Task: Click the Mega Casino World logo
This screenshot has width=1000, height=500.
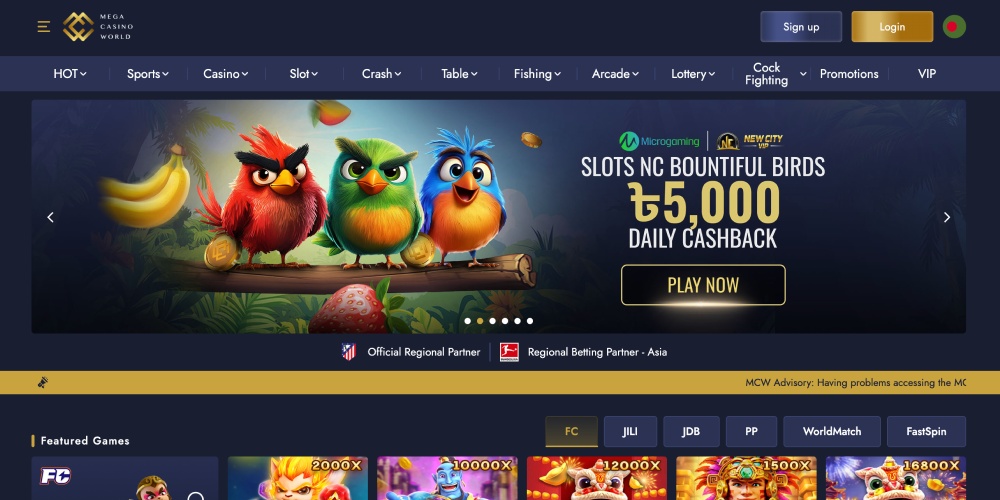Action: click(98, 27)
